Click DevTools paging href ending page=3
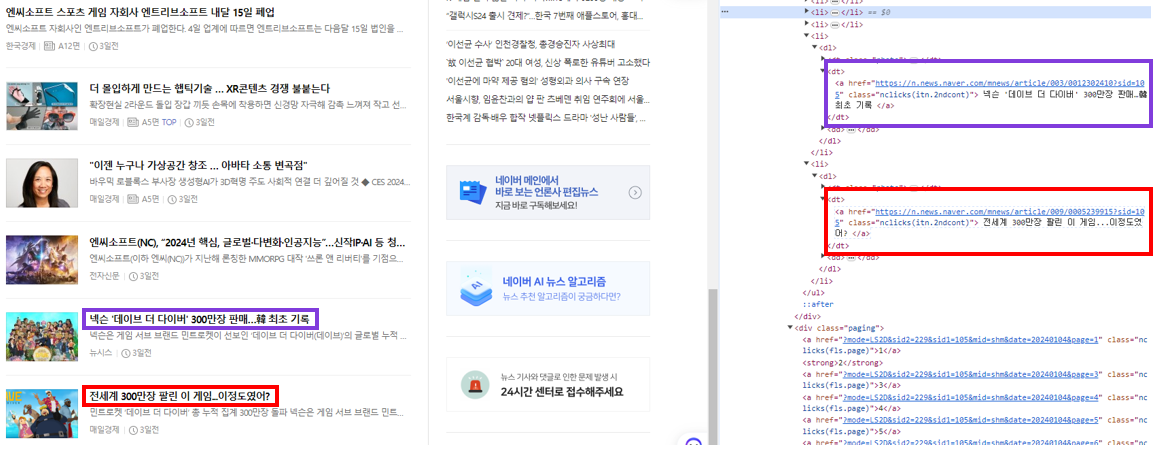 (972, 375)
